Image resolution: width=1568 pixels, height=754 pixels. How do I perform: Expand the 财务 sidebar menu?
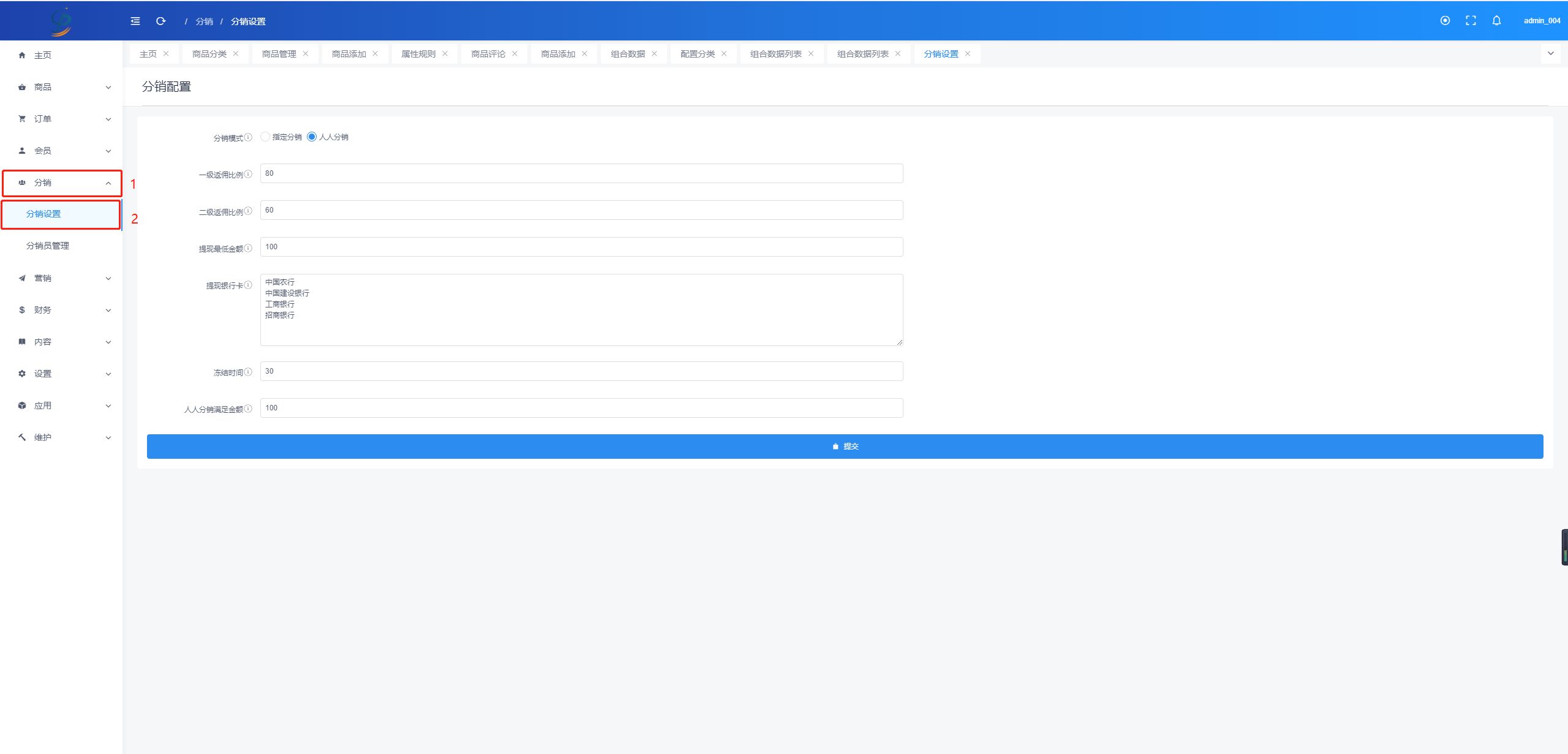tap(61, 310)
